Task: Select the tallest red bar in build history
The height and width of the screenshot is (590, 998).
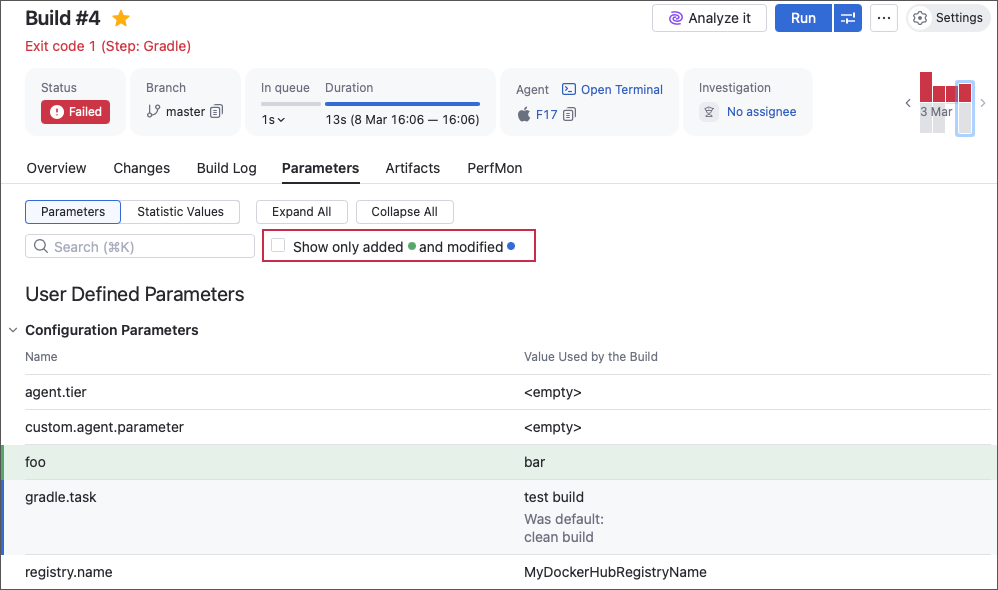Action: point(926,87)
